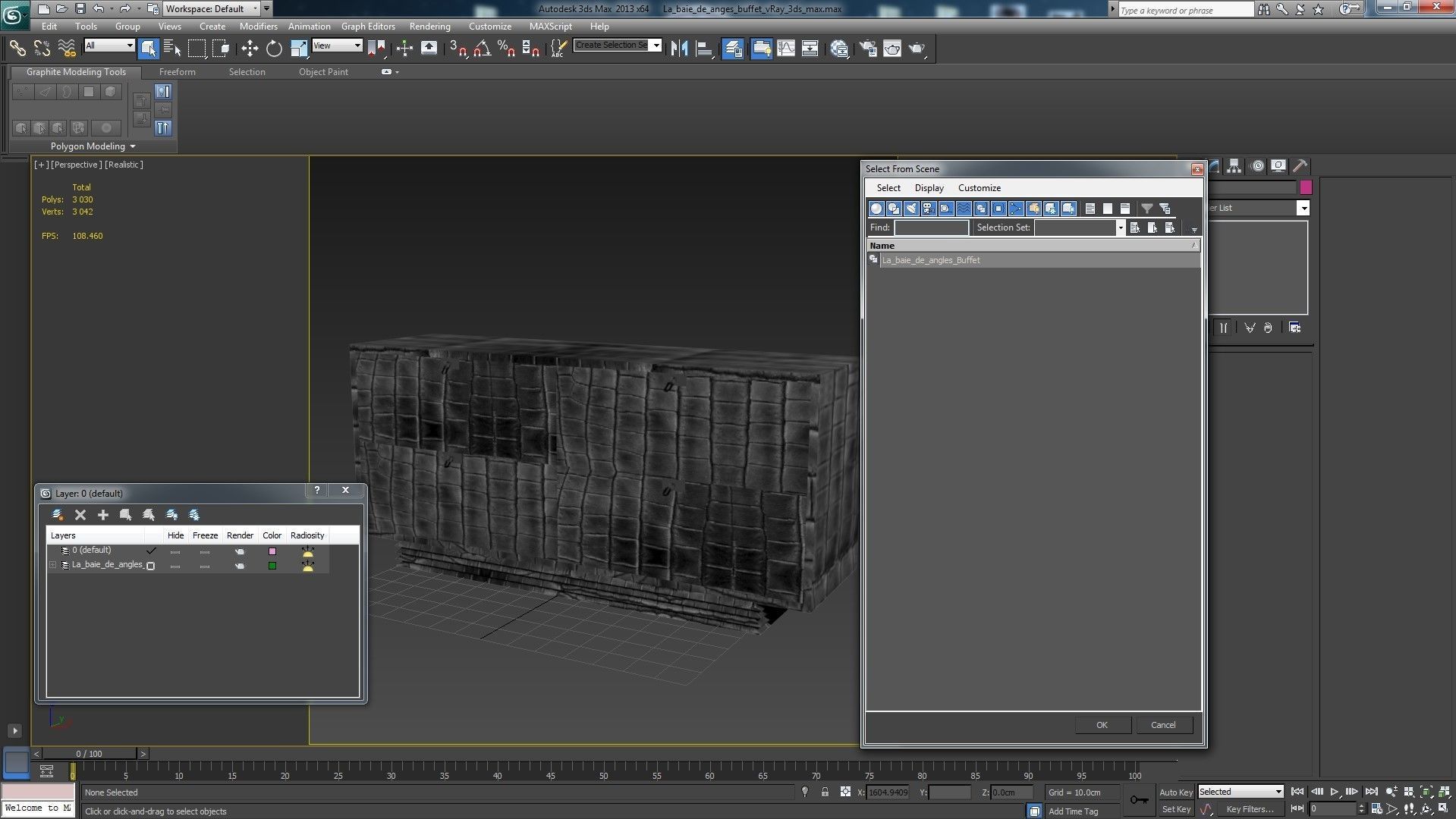Create new layer with plus icon

(x=103, y=515)
